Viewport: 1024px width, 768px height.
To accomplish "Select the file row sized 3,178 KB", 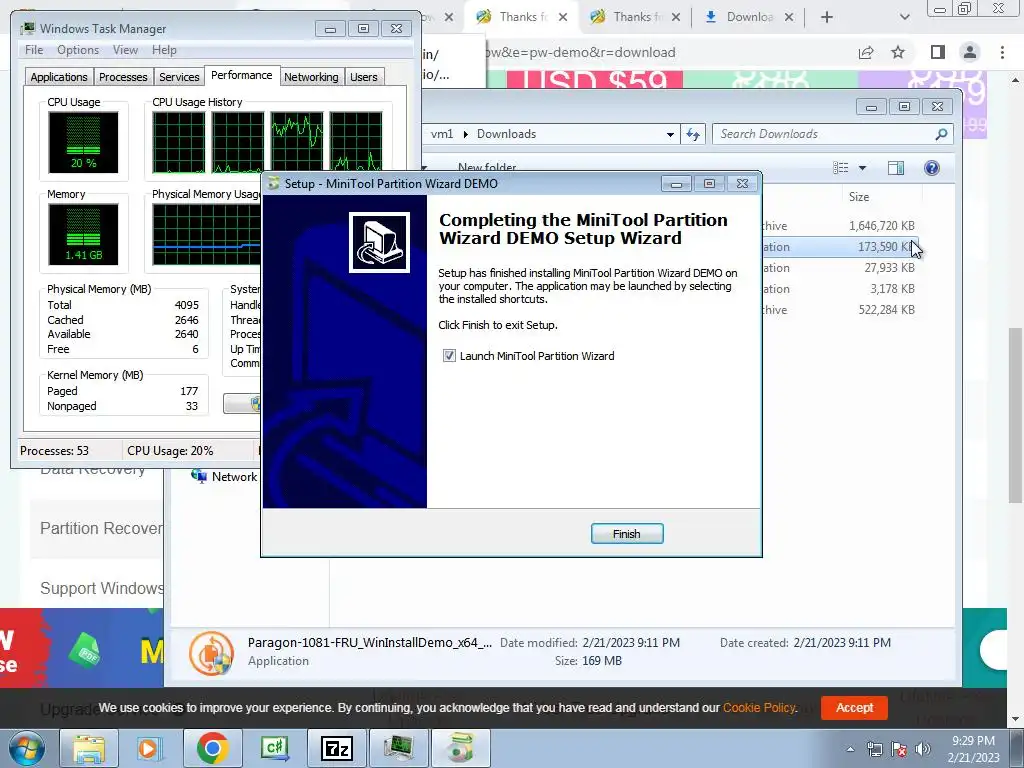I will pyautogui.click(x=839, y=289).
